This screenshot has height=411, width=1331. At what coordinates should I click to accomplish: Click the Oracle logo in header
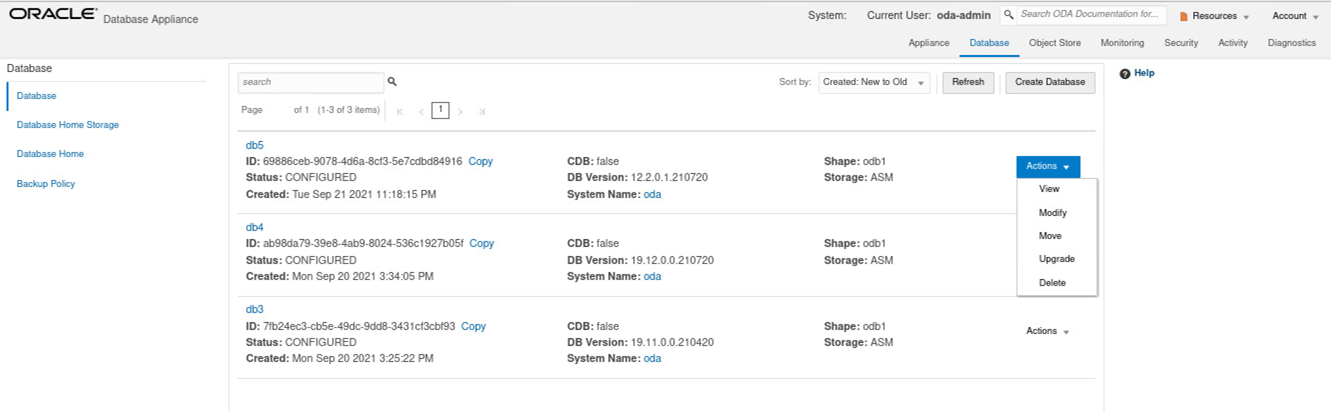[x=53, y=15]
